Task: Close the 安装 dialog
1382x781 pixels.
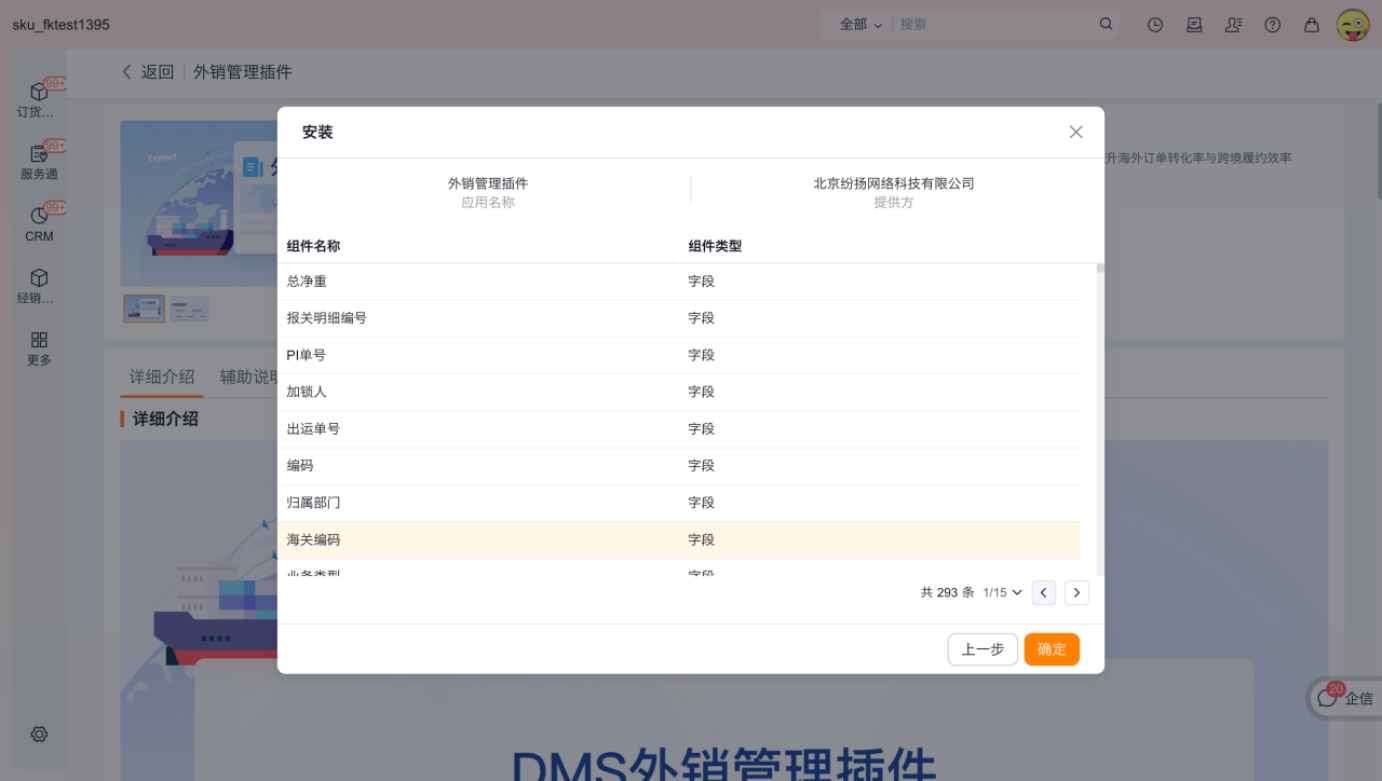Action: pos(1076,132)
